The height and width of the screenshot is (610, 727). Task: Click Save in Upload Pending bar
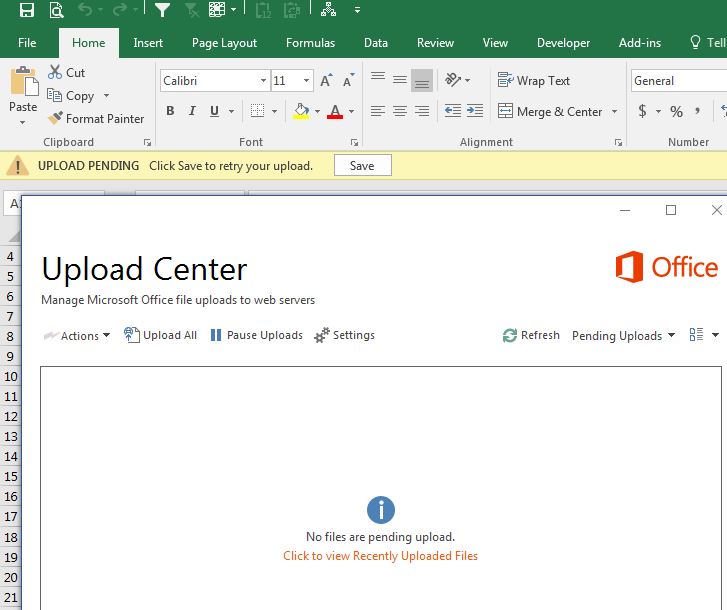pyautogui.click(x=363, y=165)
